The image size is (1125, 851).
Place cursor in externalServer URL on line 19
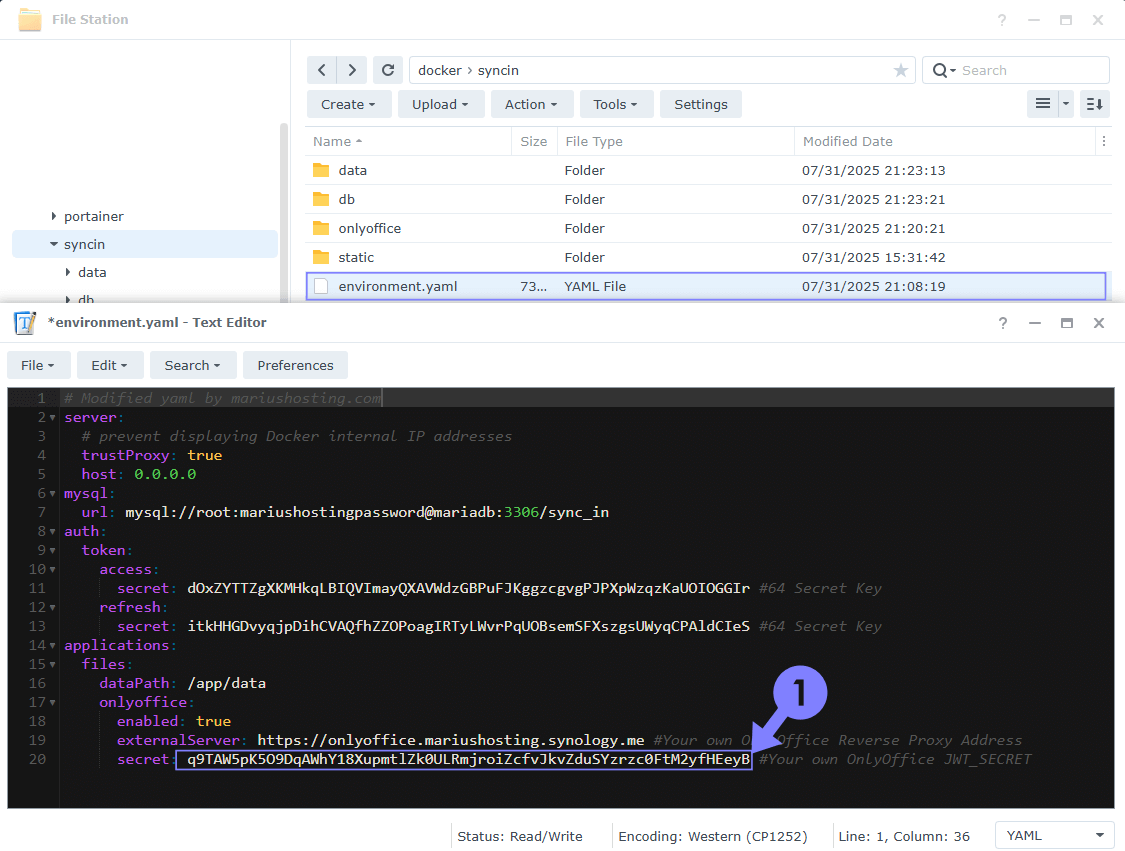point(451,740)
